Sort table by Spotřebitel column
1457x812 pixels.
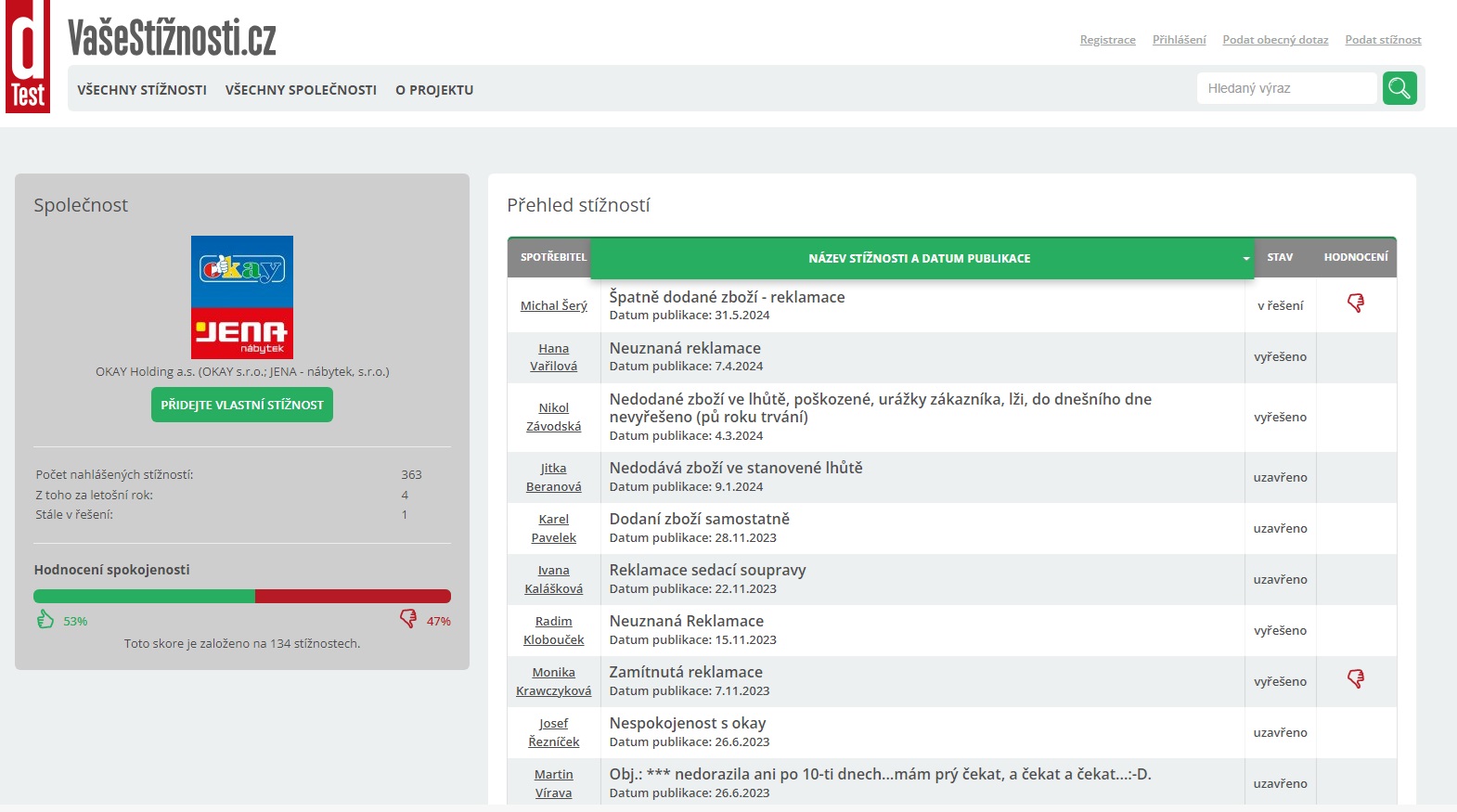[x=553, y=257]
